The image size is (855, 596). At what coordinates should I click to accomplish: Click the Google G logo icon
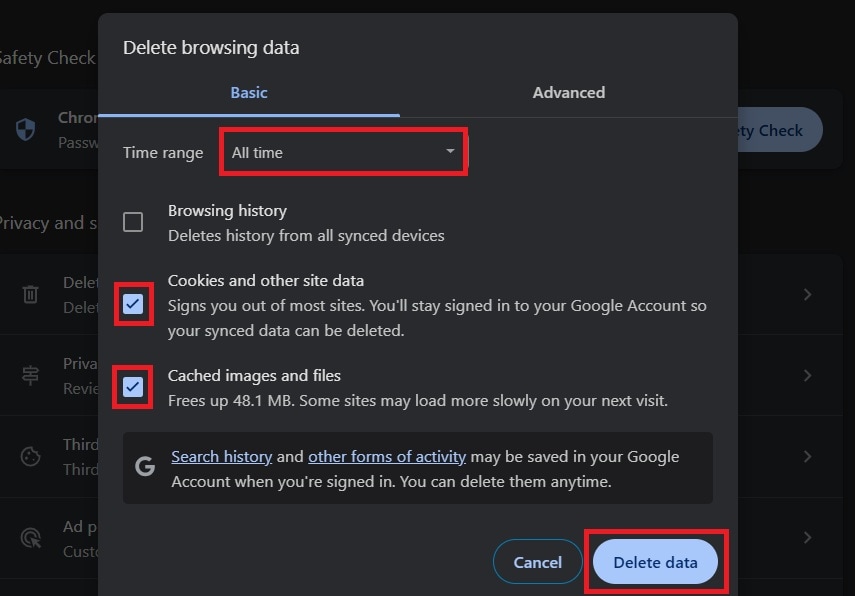tap(145, 467)
